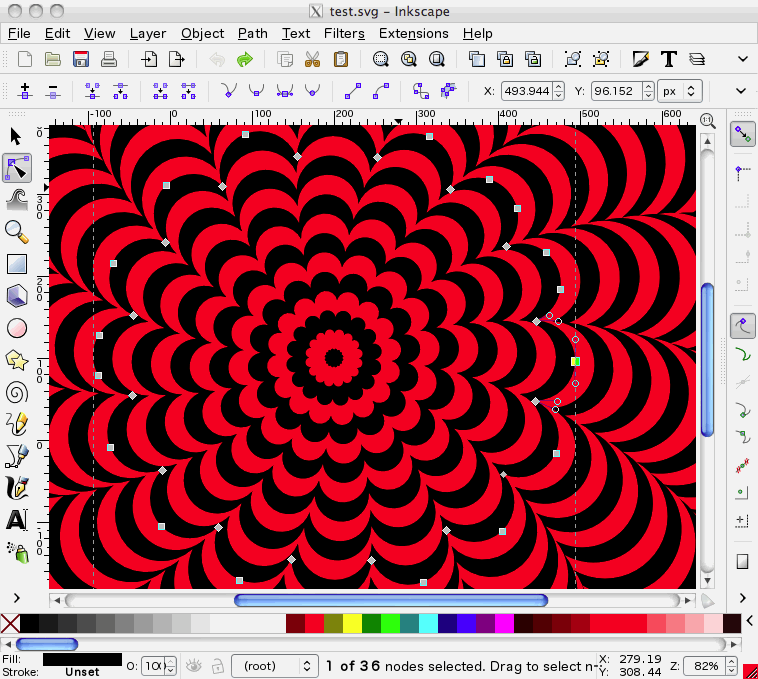Open the Extensions menu
The height and width of the screenshot is (679, 758).
413,33
